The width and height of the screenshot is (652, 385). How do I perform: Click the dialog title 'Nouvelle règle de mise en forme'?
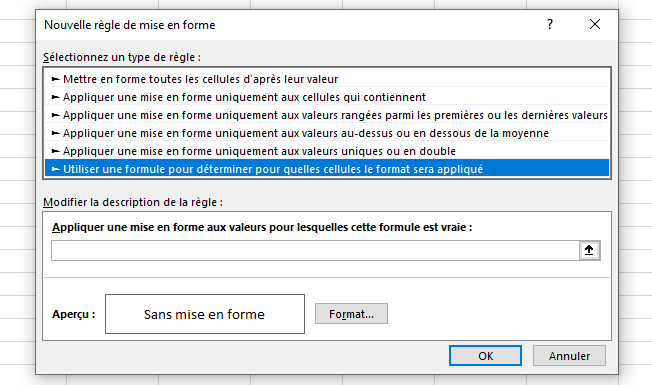(x=130, y=25)
